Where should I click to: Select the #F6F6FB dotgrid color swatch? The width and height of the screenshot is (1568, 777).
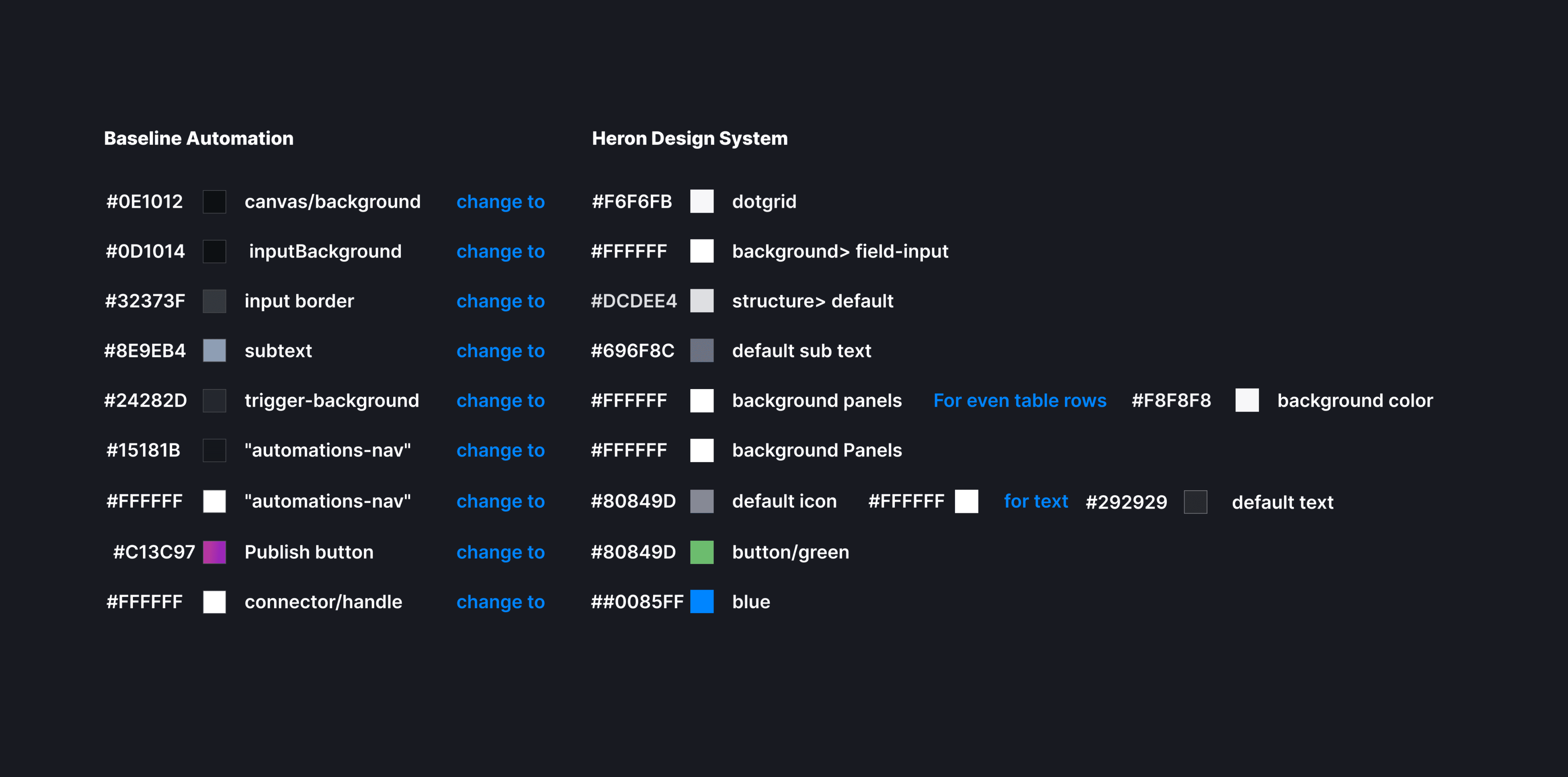point(702,201)
